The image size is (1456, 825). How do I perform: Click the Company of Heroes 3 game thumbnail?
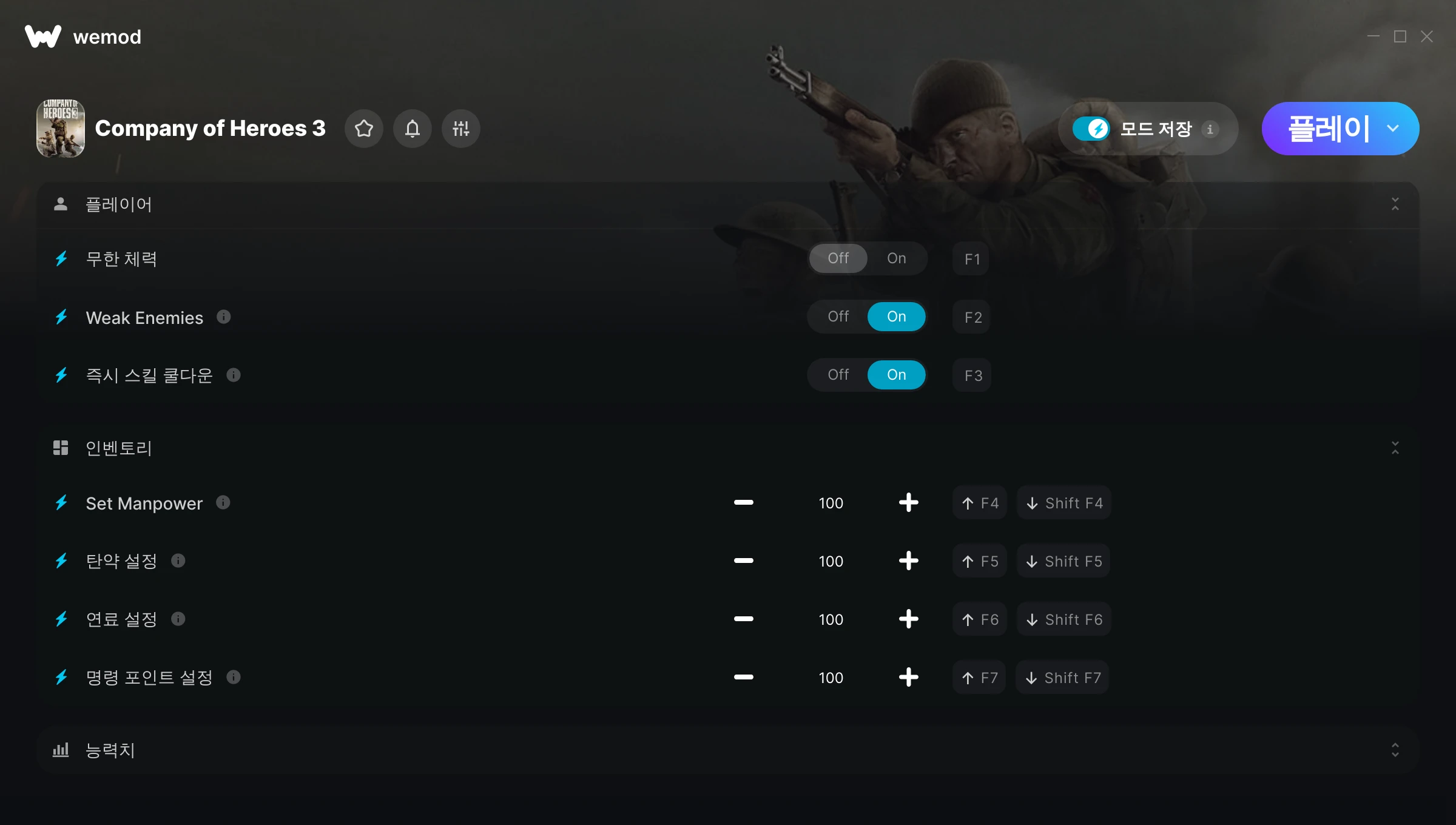61,129
